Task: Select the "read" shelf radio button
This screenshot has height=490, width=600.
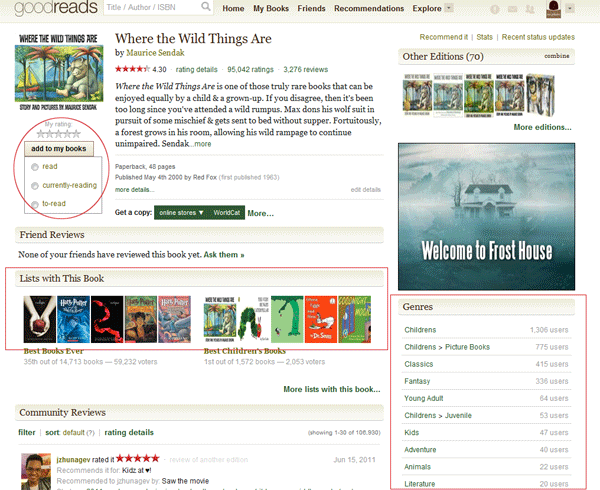Action: [36, 167]
